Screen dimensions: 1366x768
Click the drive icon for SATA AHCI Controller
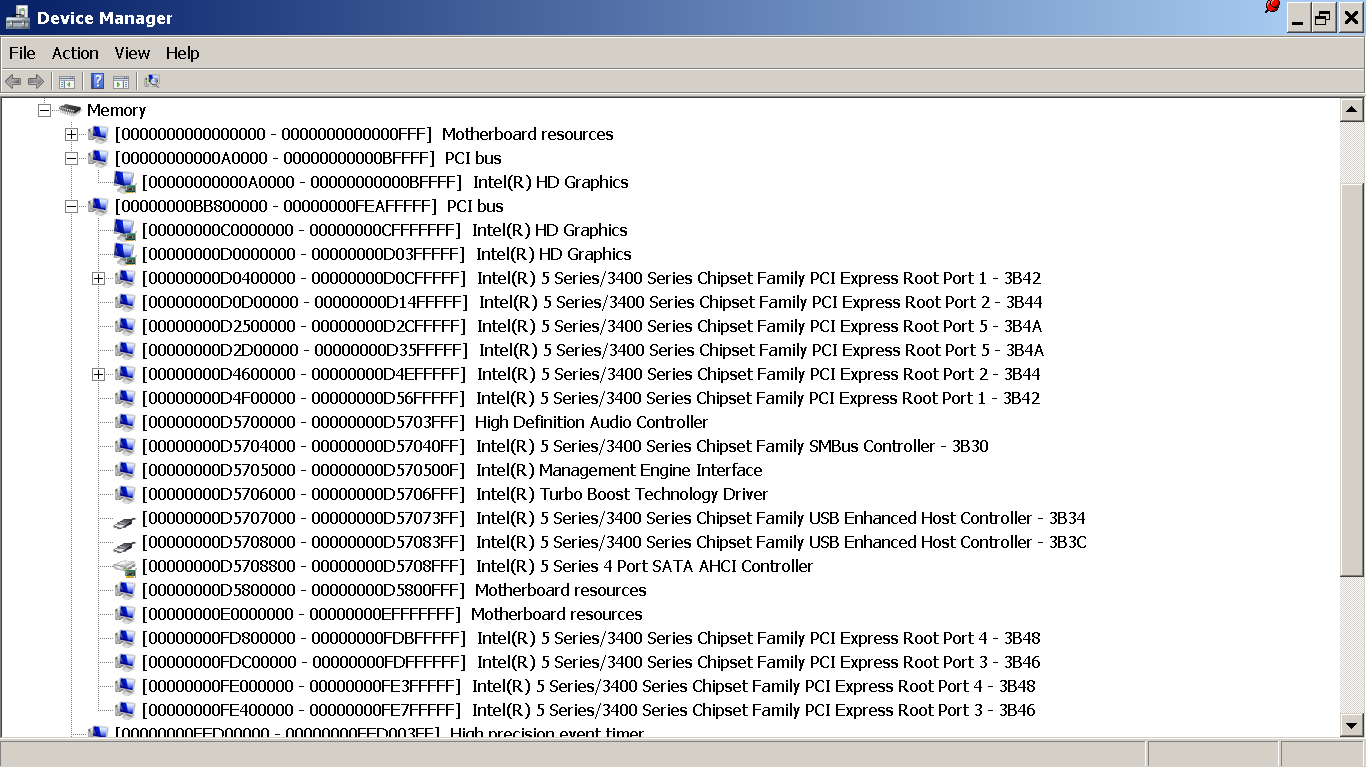125,566
